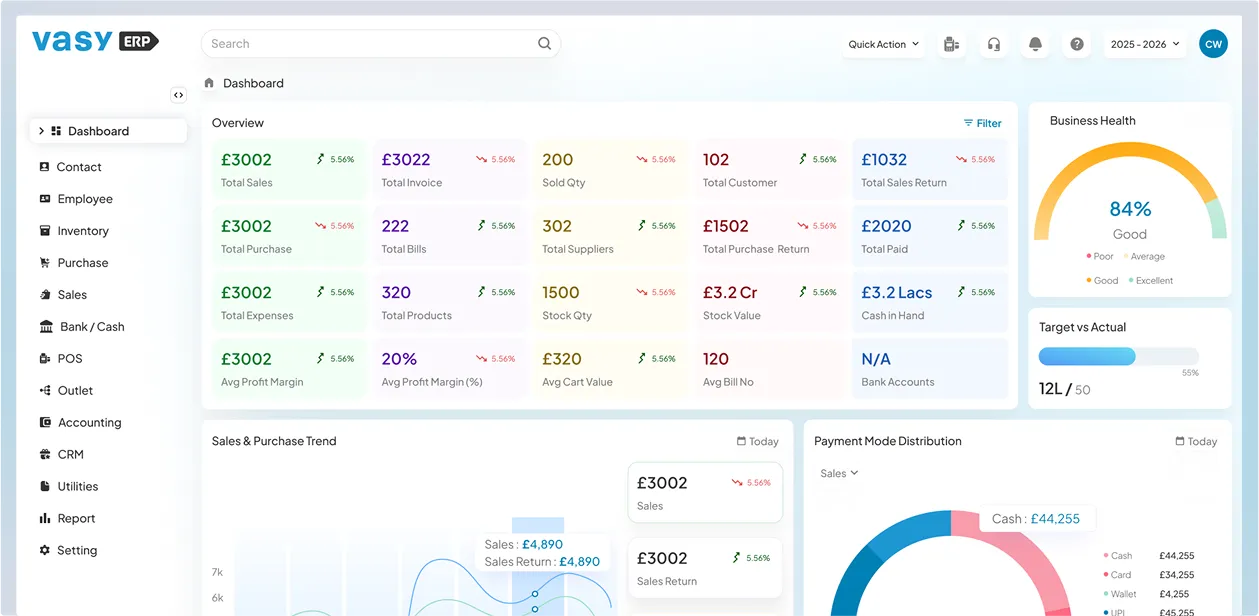The image size is (1259, 616).
Task: Click the notification bell icon
Action: 1035,44
